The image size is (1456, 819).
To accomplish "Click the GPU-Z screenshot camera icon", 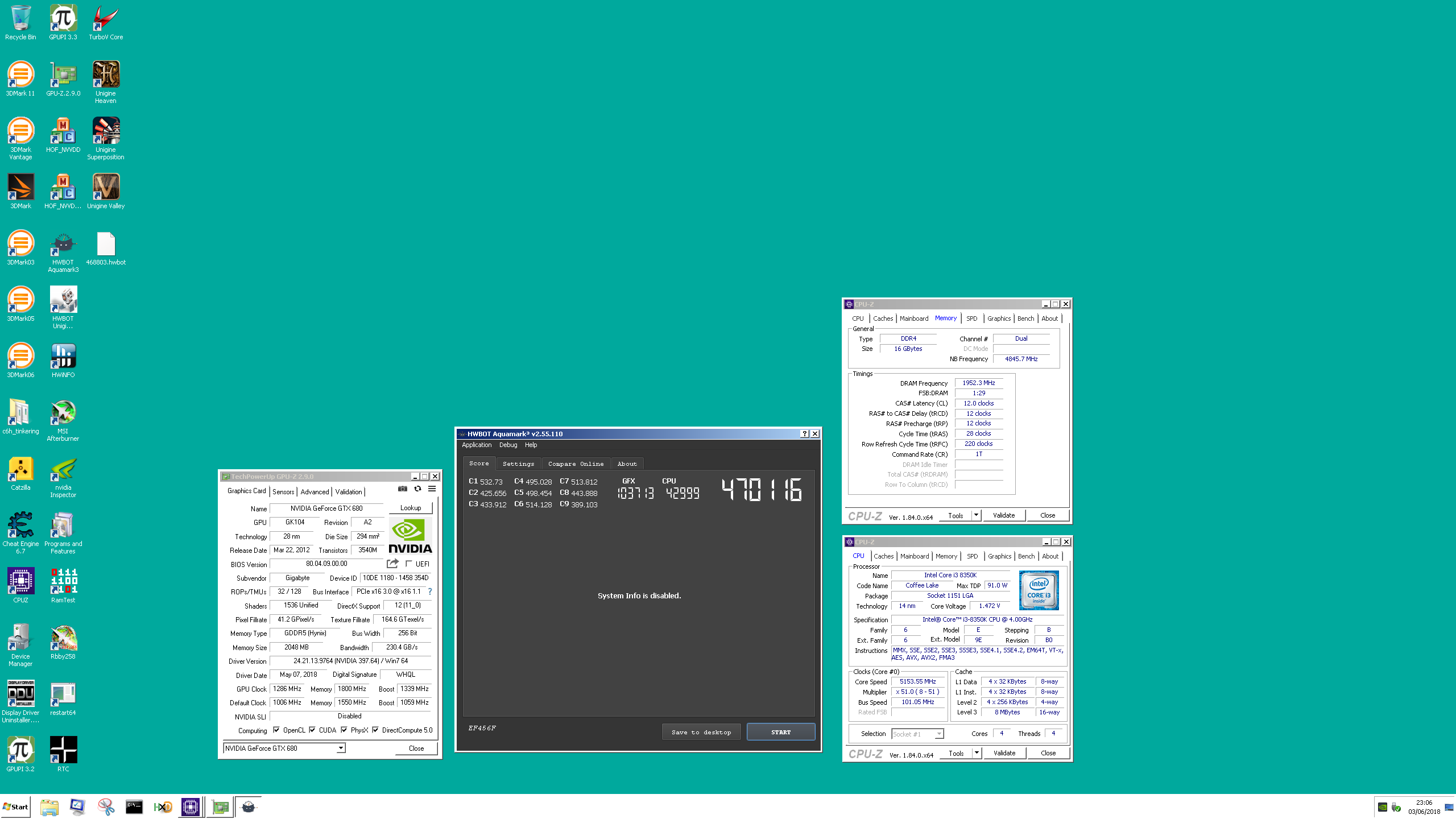I will [403, 489].
